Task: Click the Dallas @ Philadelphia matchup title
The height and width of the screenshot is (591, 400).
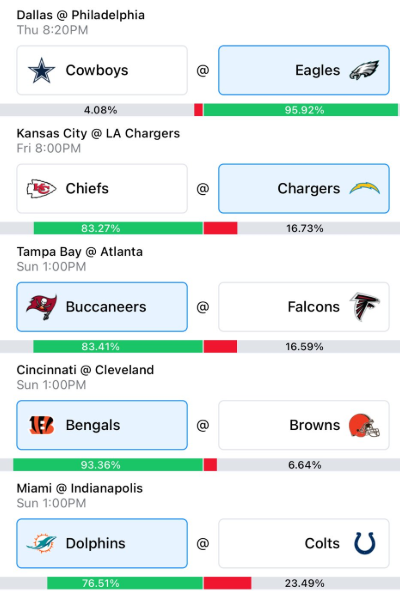Action: pos(81,15)
